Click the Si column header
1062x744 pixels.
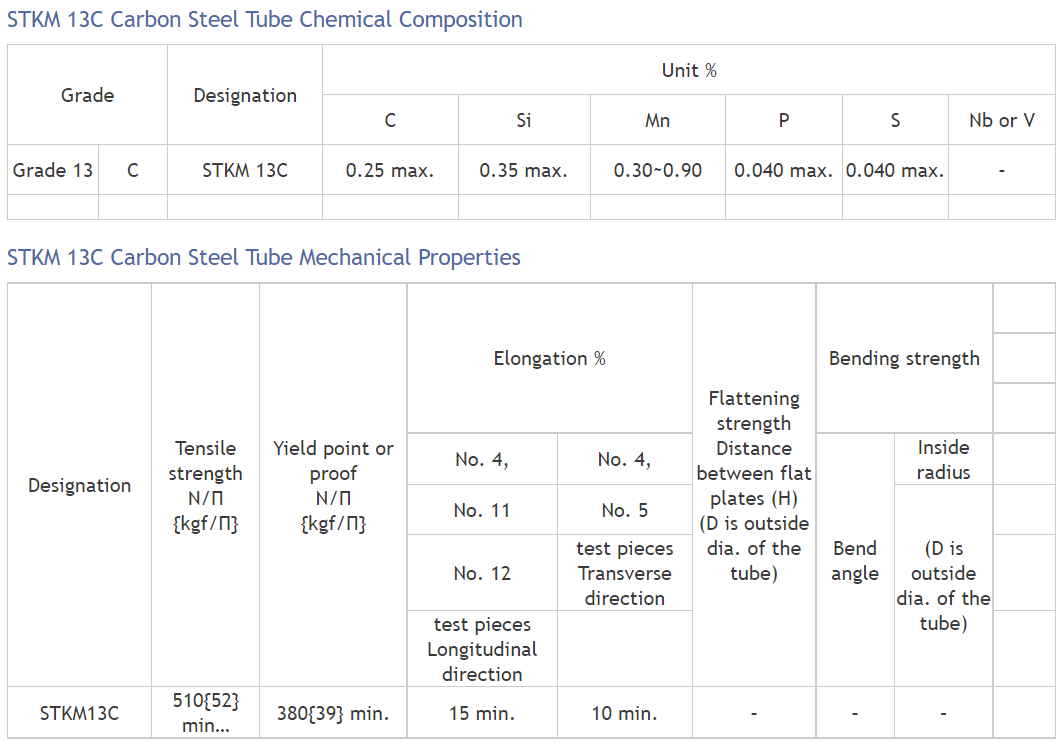tap(524, 120)
